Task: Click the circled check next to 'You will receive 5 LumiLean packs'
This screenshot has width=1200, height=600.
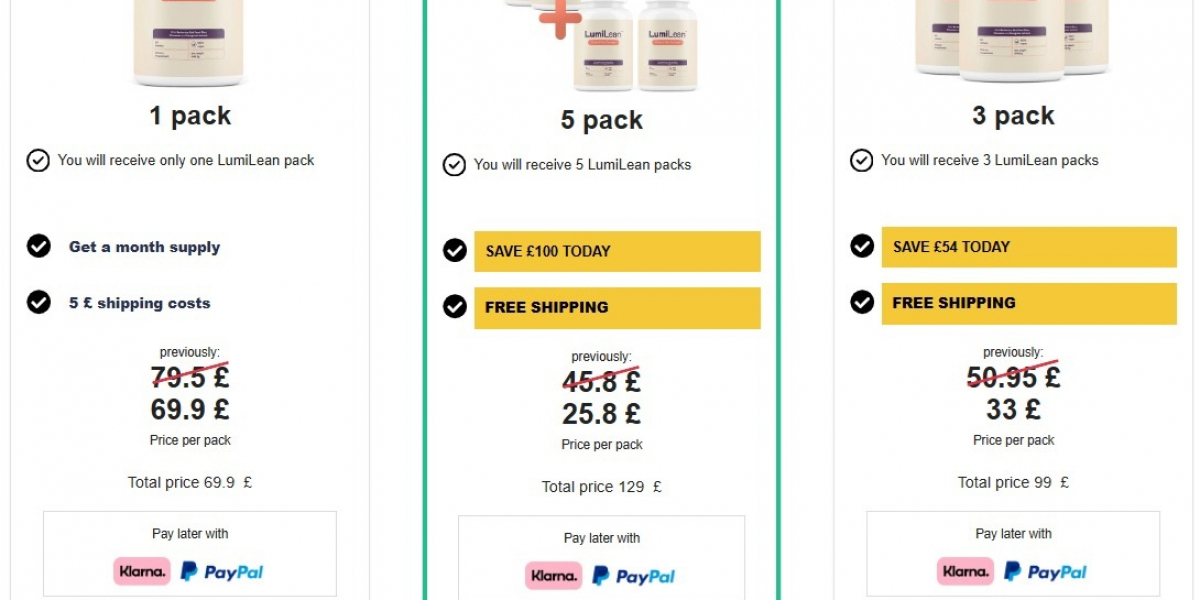Action: (454, 165)
